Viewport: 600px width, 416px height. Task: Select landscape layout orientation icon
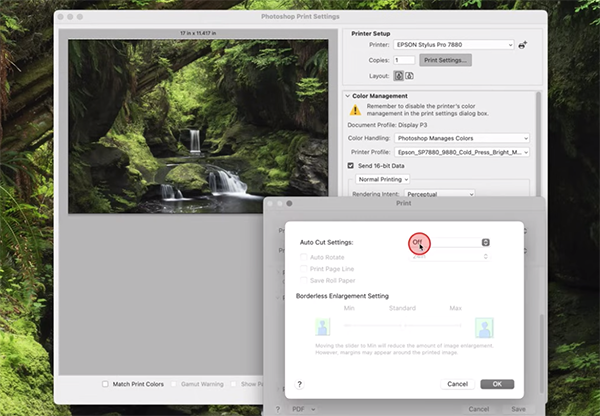click(x=409, y=76)
